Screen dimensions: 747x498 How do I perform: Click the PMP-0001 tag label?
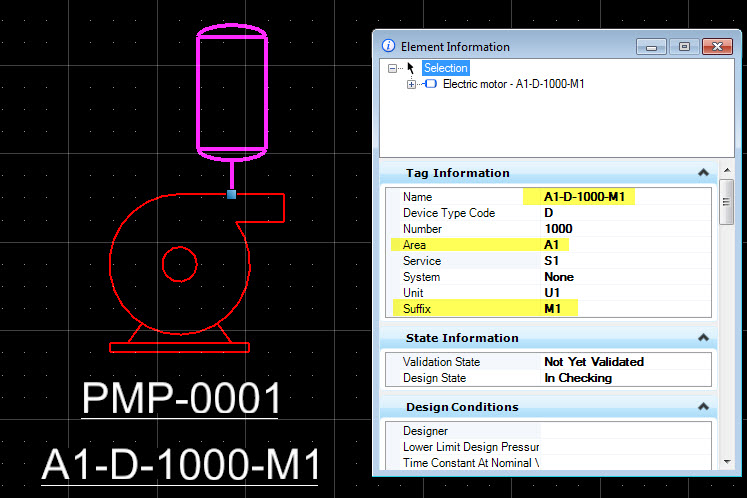click(181, 398)
